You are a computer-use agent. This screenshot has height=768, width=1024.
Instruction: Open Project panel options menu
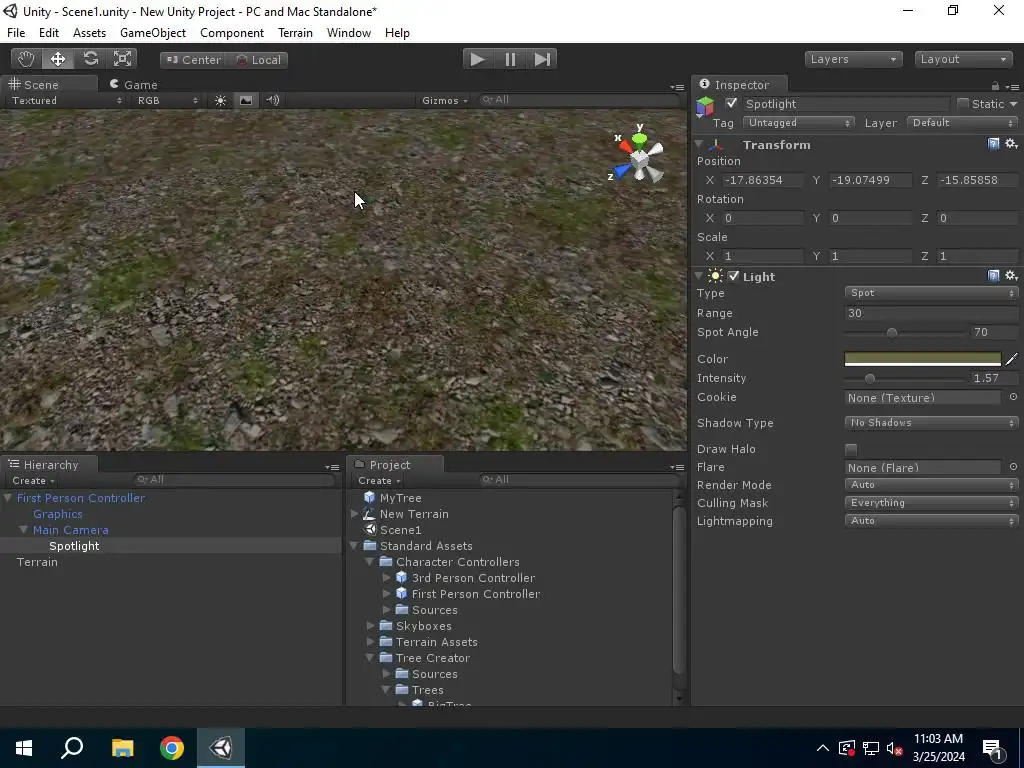(x=677, y=467)
